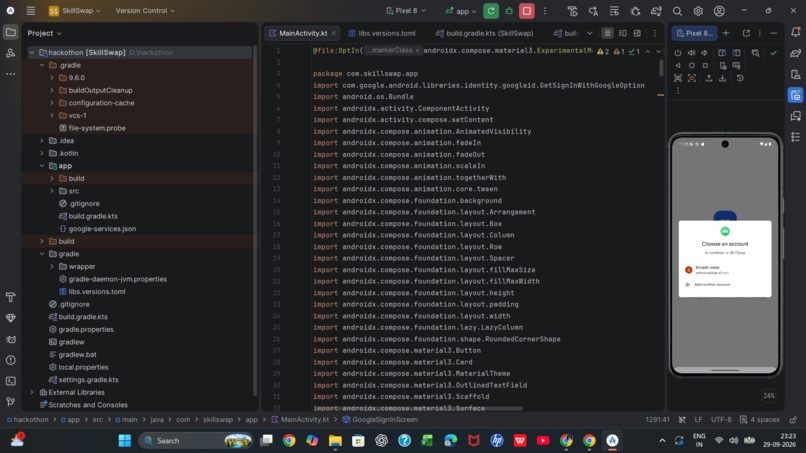
Task: Collapse the .gradle folder
Action: click(42, 65)
